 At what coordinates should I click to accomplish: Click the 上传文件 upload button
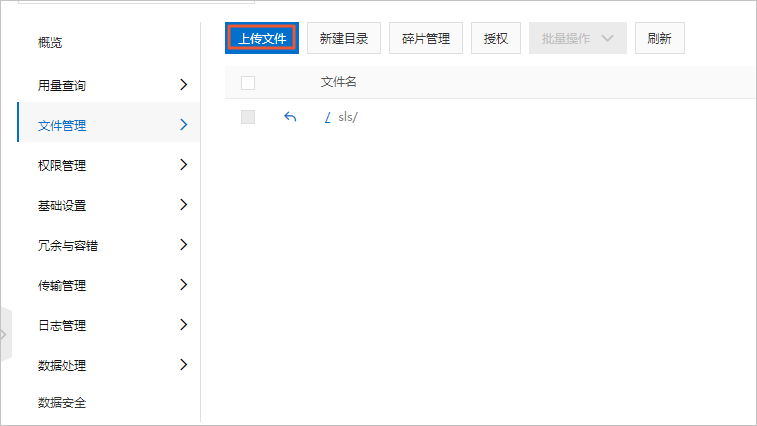pyautogui.click(x=262, y=38)
